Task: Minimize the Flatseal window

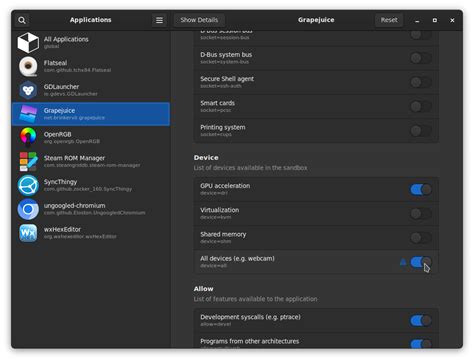Action: (x=417, y=21)
